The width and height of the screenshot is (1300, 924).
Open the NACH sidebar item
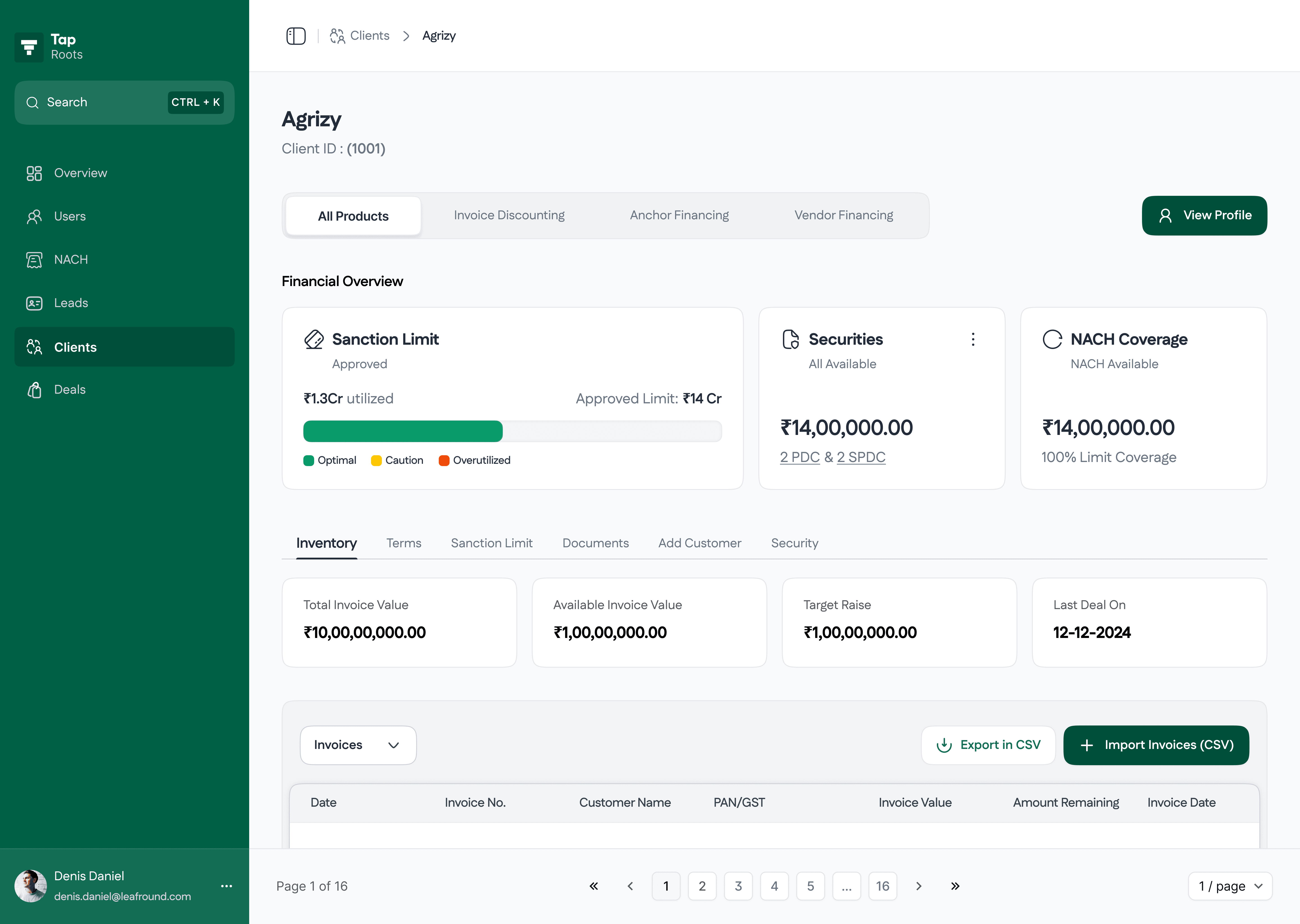pyautogui.click(x=71, y=259)
